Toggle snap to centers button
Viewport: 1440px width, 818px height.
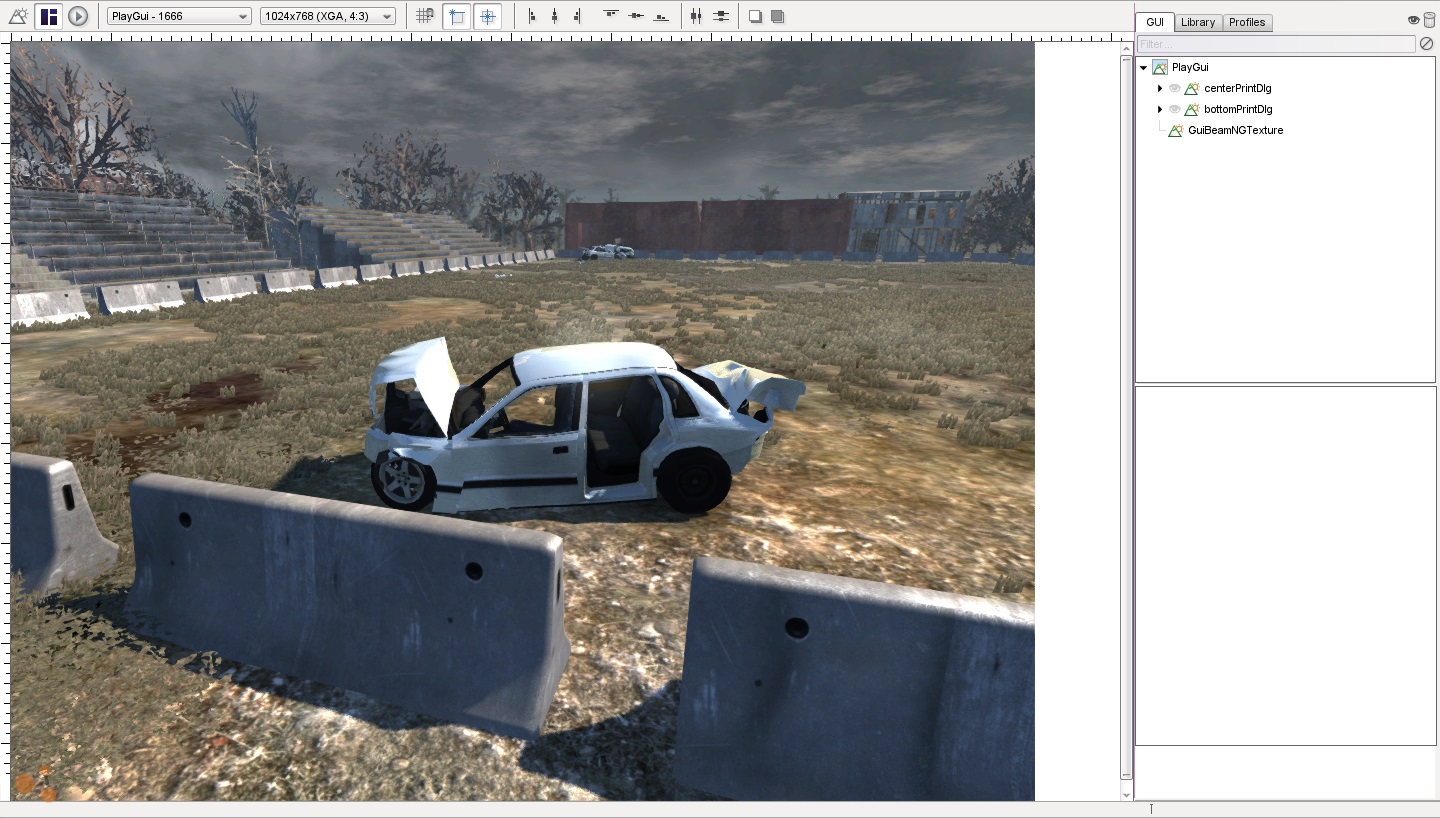pyautogui.click(x=488, y=16)
